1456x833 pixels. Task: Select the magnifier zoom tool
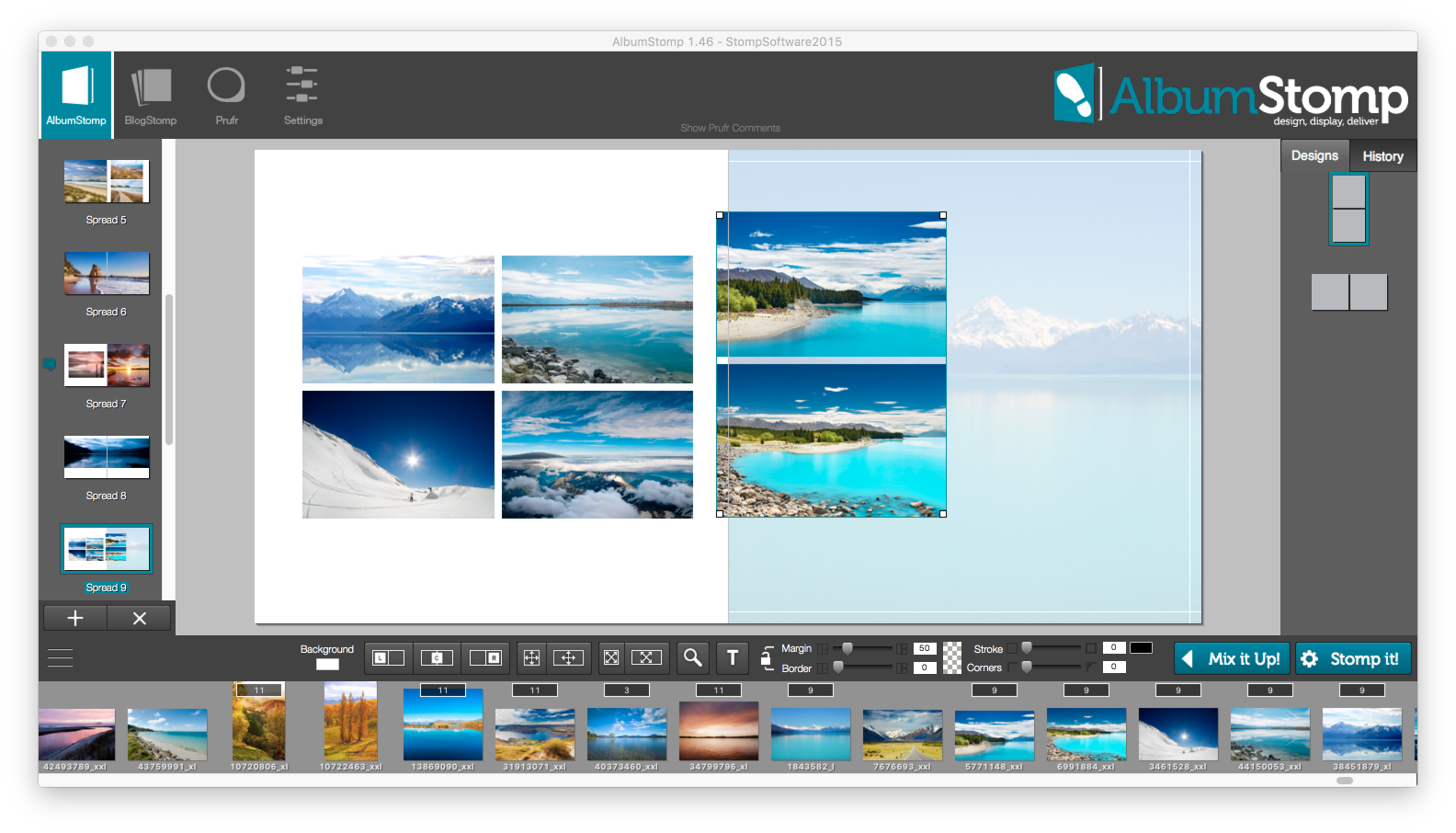coord(693,657)
